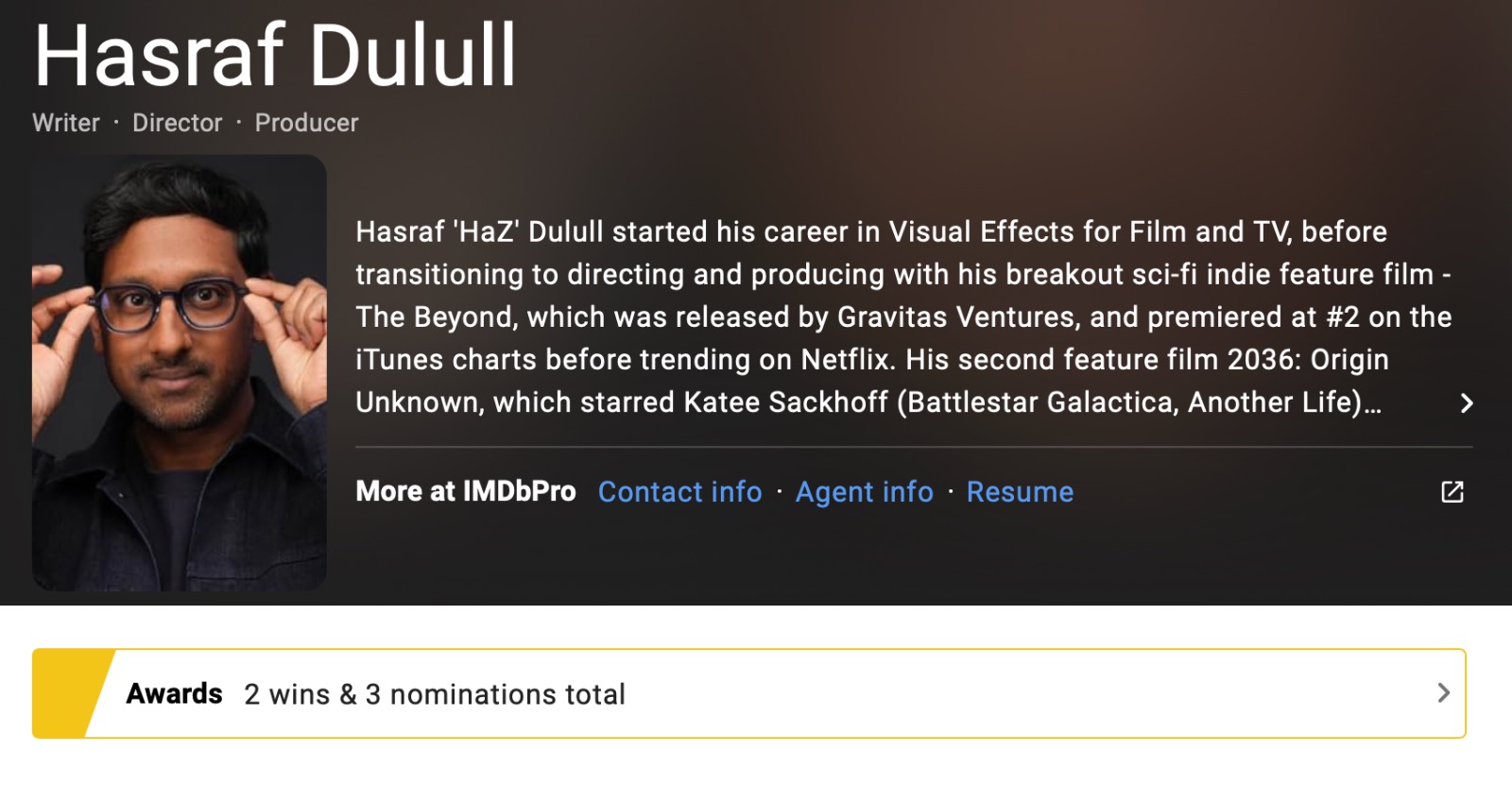Click the Hasraf Dulull name heading

tap(275, 55)
